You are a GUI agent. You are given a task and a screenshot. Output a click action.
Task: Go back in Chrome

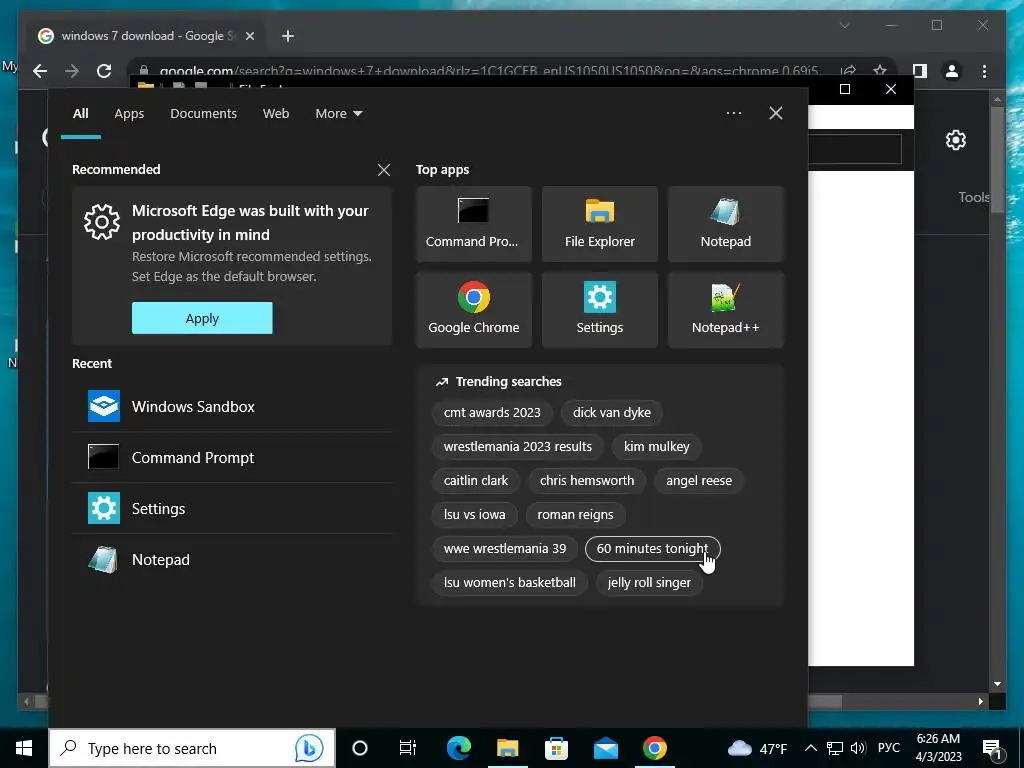tap(40, 71)
